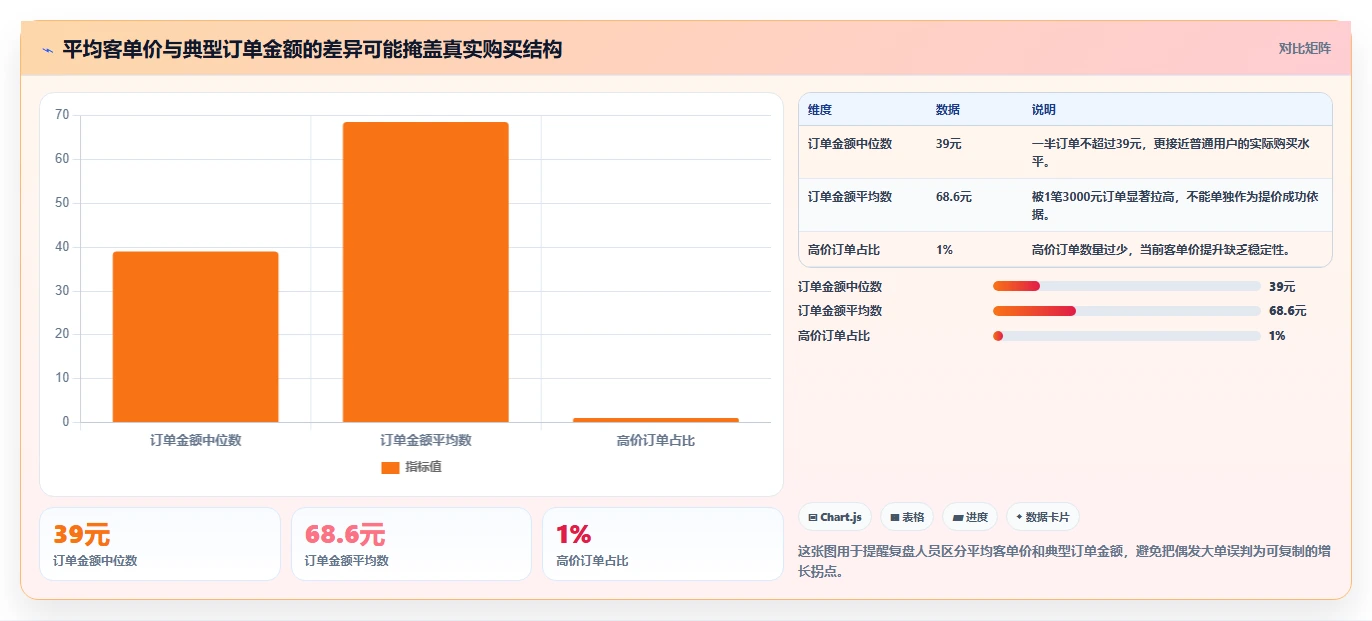Click footer note starting 这张图用于提醒
1372x621 pixels.
coord(1064,561)
